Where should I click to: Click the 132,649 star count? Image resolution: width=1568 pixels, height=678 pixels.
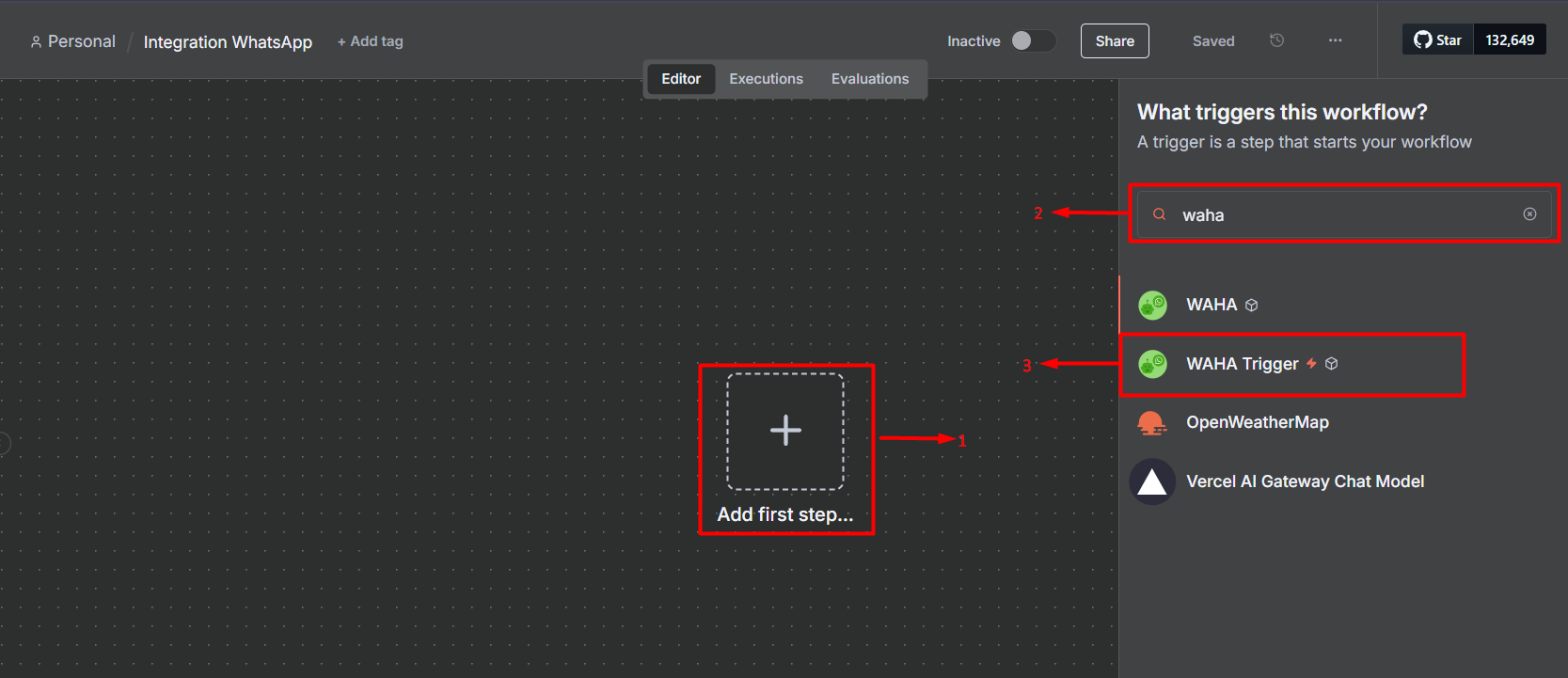click(1510, 39)
